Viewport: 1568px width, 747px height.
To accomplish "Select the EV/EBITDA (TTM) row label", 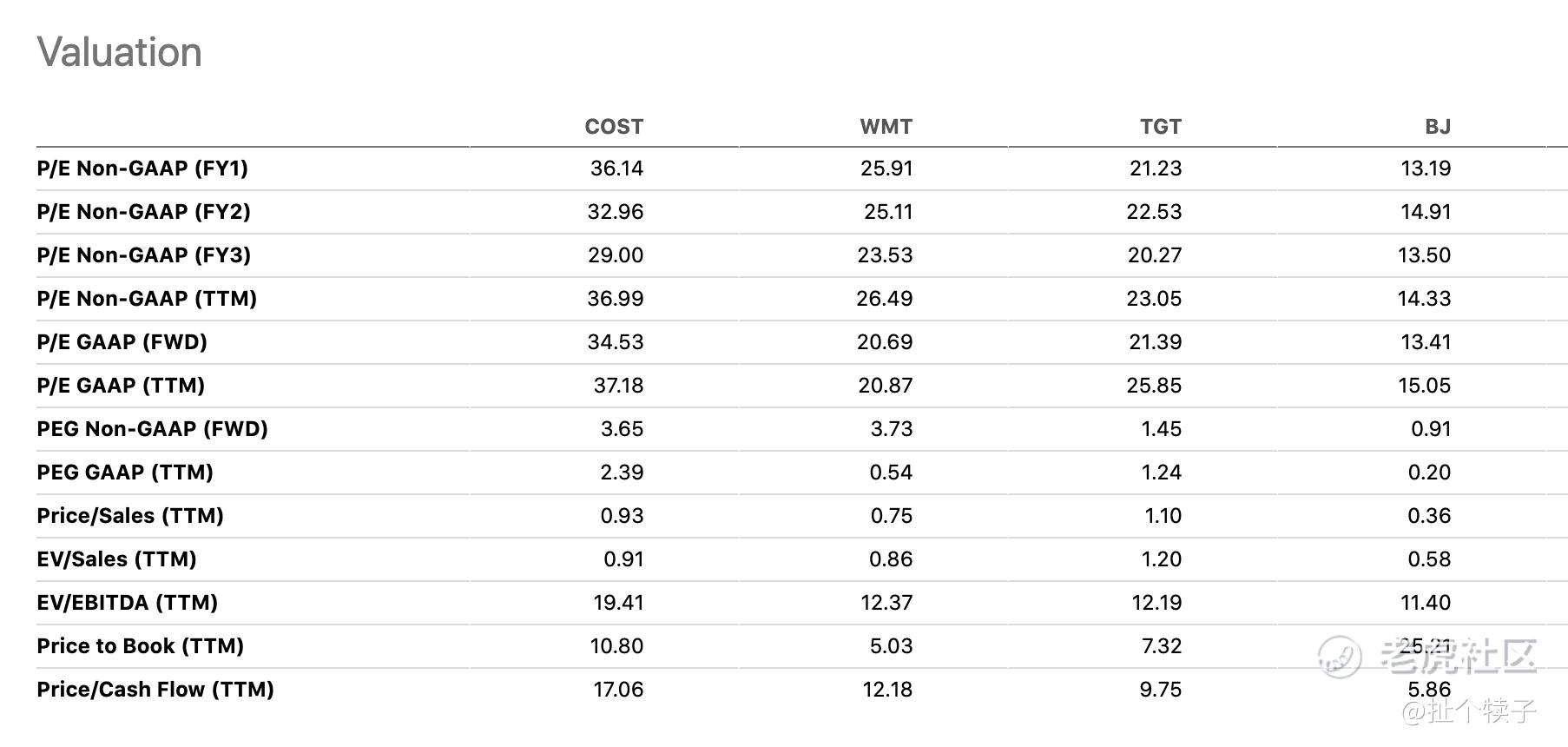I will 127,603.
